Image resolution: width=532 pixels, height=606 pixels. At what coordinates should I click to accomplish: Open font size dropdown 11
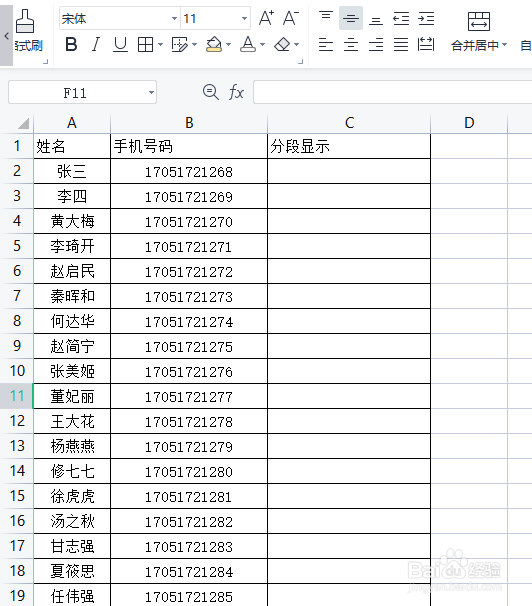244,18
